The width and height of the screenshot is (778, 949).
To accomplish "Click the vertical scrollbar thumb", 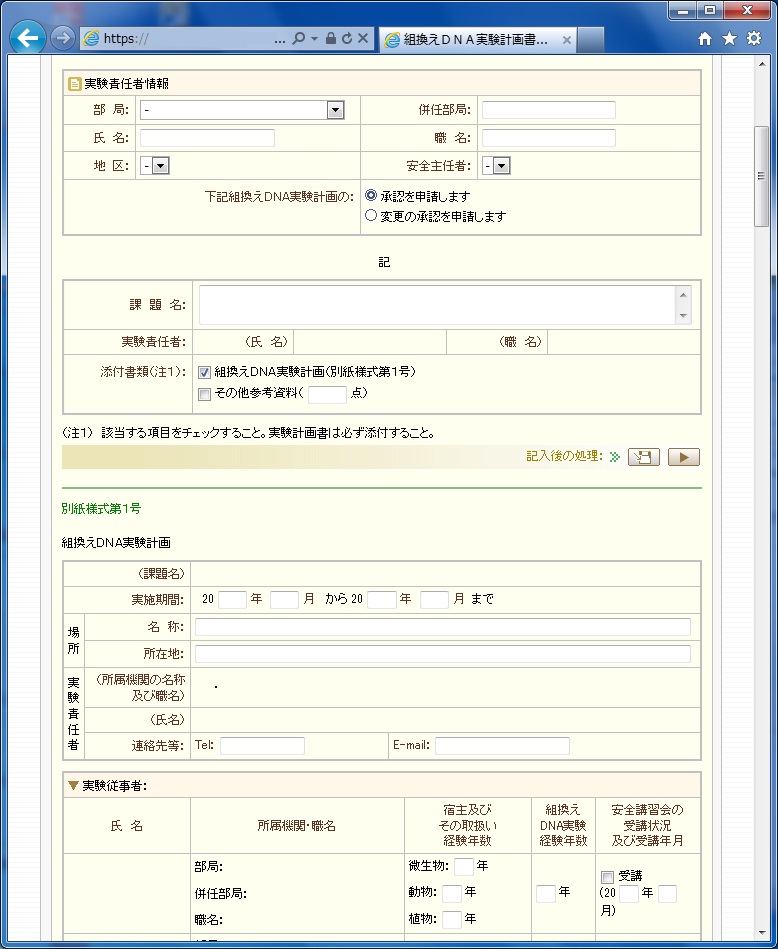I will (762, 176).
